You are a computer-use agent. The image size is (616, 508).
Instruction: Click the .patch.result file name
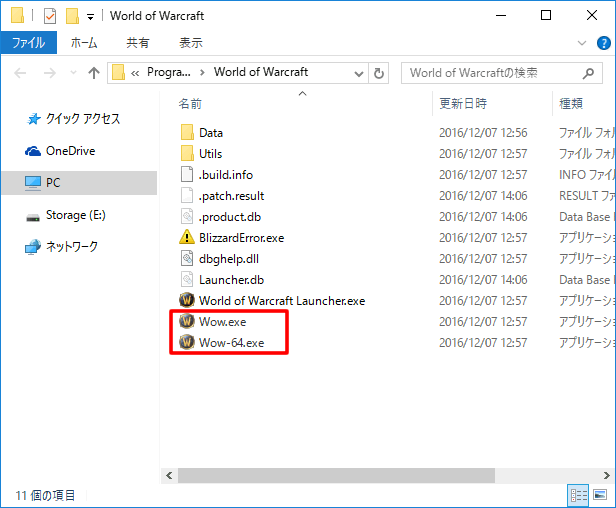tap(231, 196)
